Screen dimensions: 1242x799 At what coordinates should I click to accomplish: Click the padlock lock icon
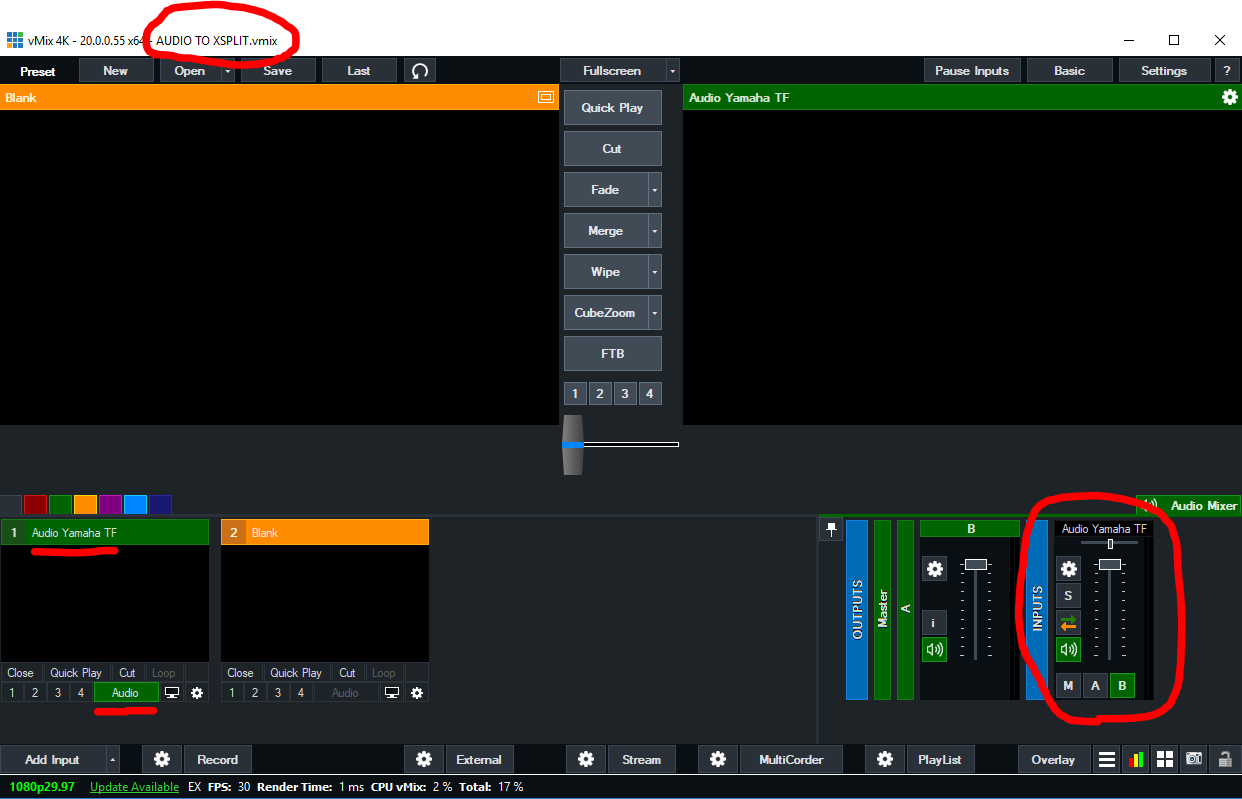point(1224,759)
